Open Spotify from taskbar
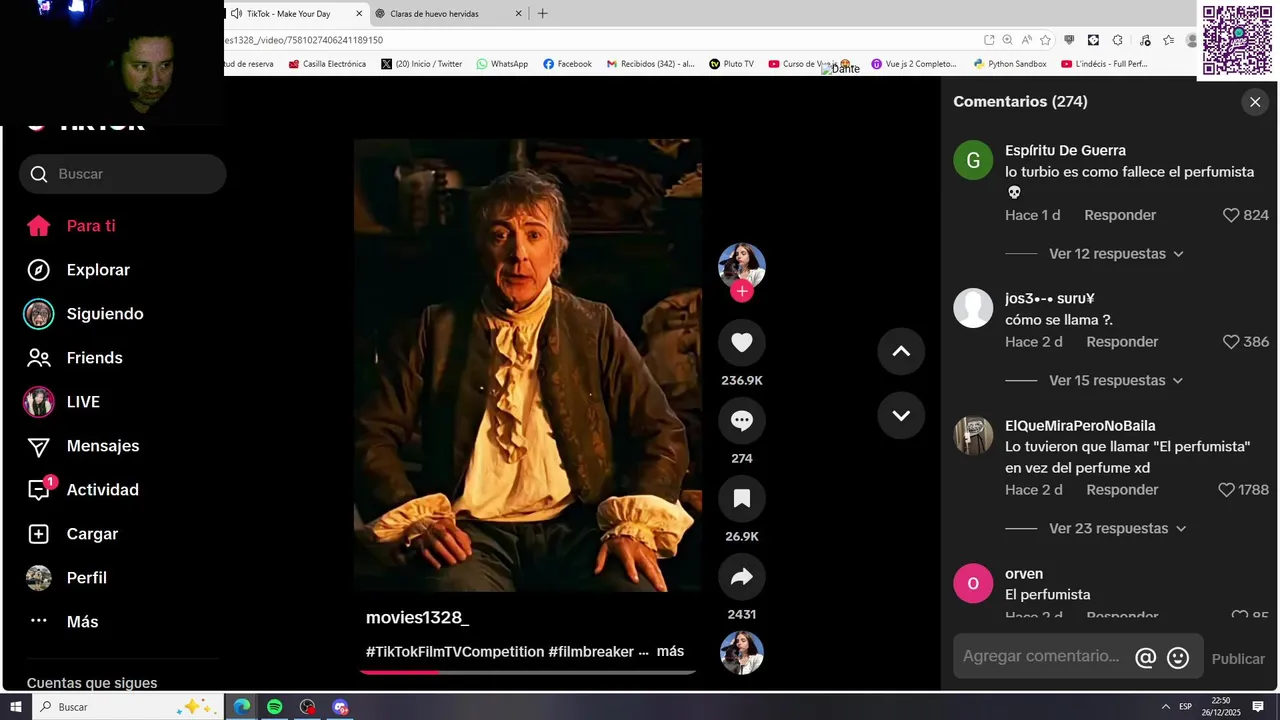This screenshot has width=1280, height=720. [x=274, y=707]
